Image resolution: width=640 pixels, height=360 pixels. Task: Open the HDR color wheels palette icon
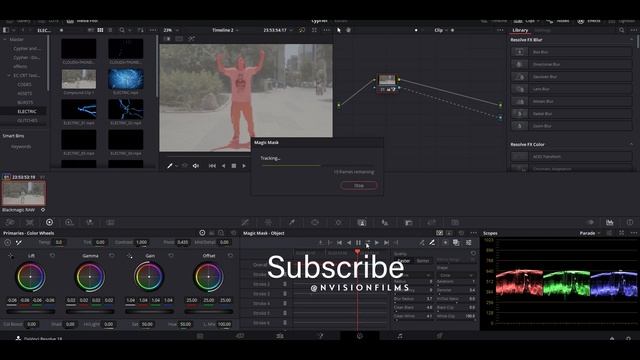coord(69,222)
